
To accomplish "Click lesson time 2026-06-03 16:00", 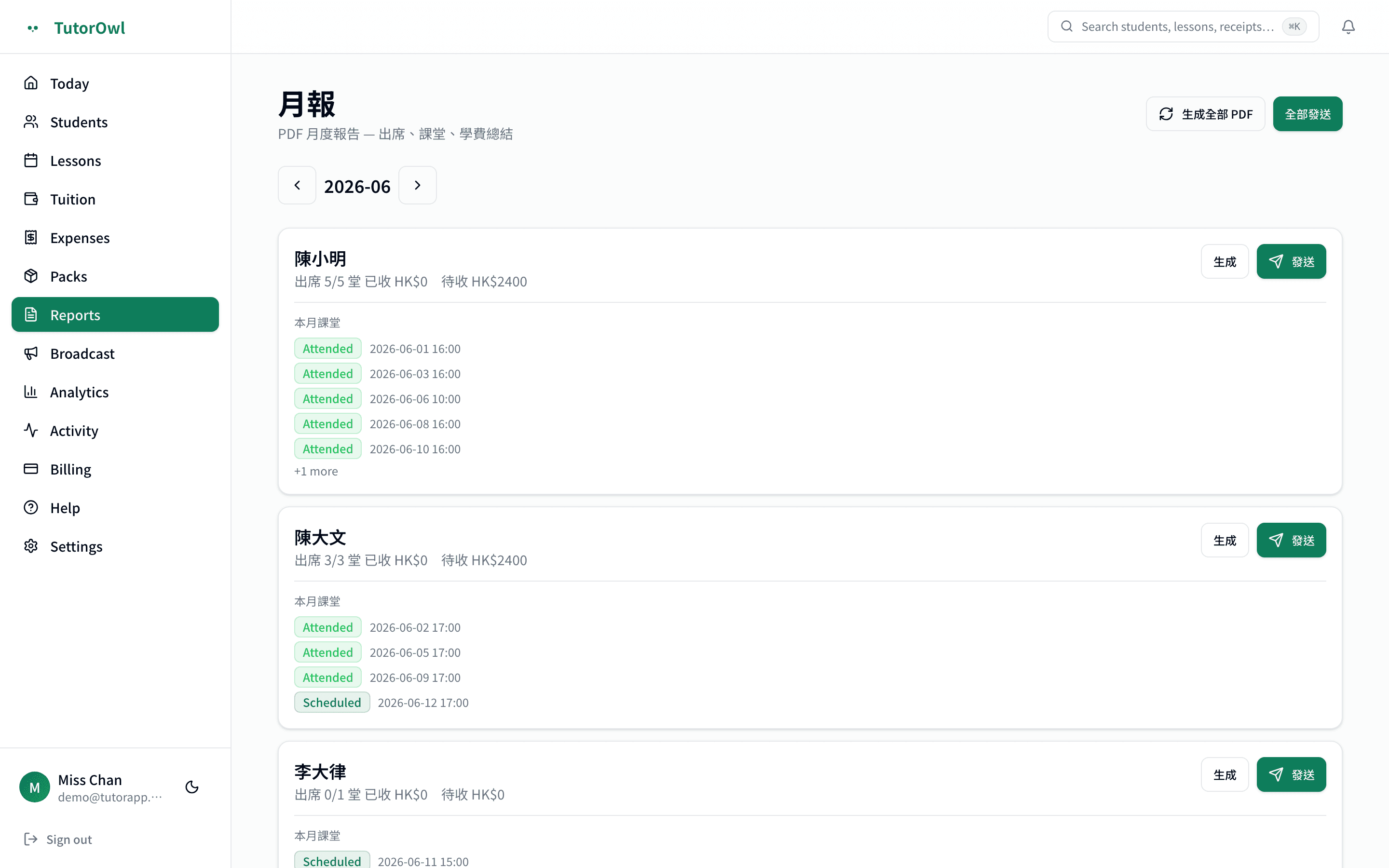I will (x=415, y=374).
